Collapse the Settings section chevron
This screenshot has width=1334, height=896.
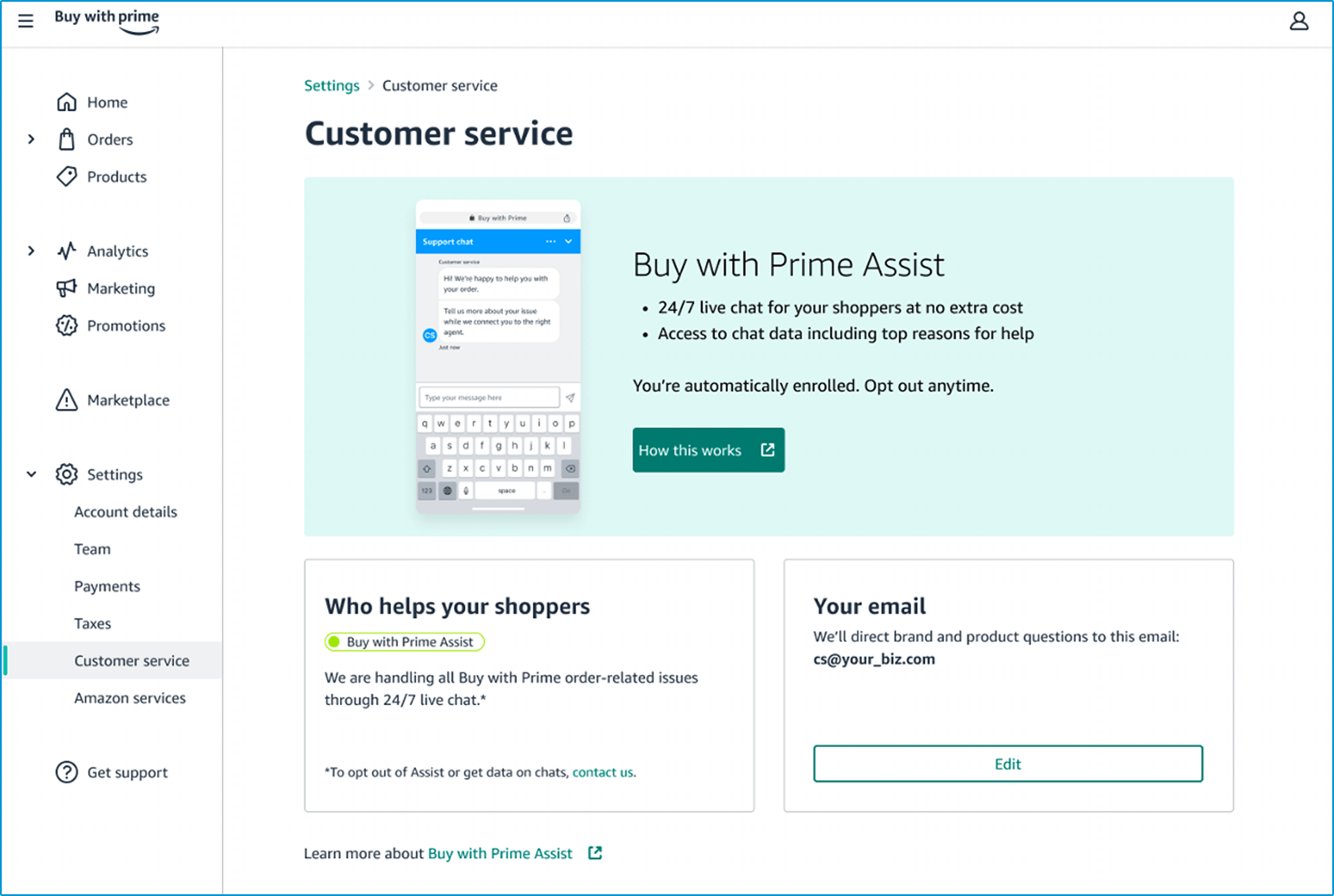point(31,474)
